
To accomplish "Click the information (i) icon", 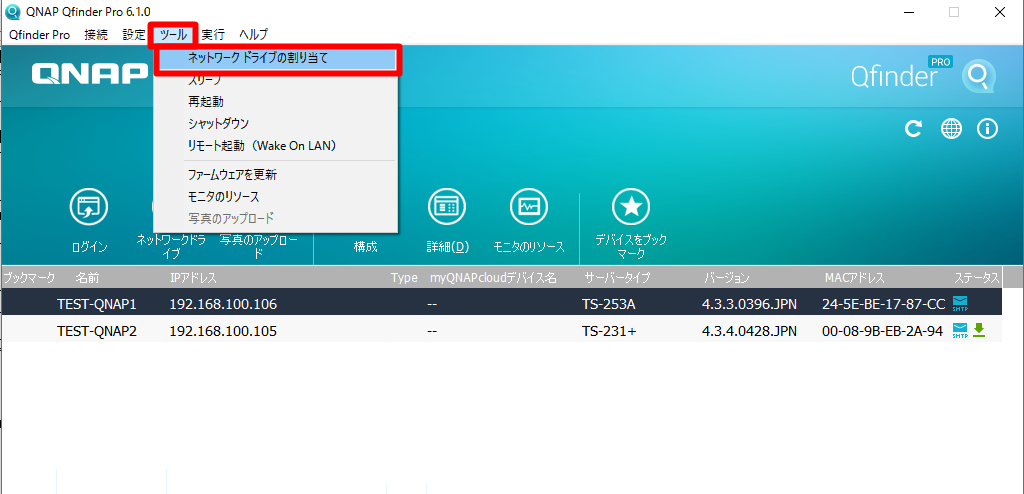I will [x=987, y=129].
